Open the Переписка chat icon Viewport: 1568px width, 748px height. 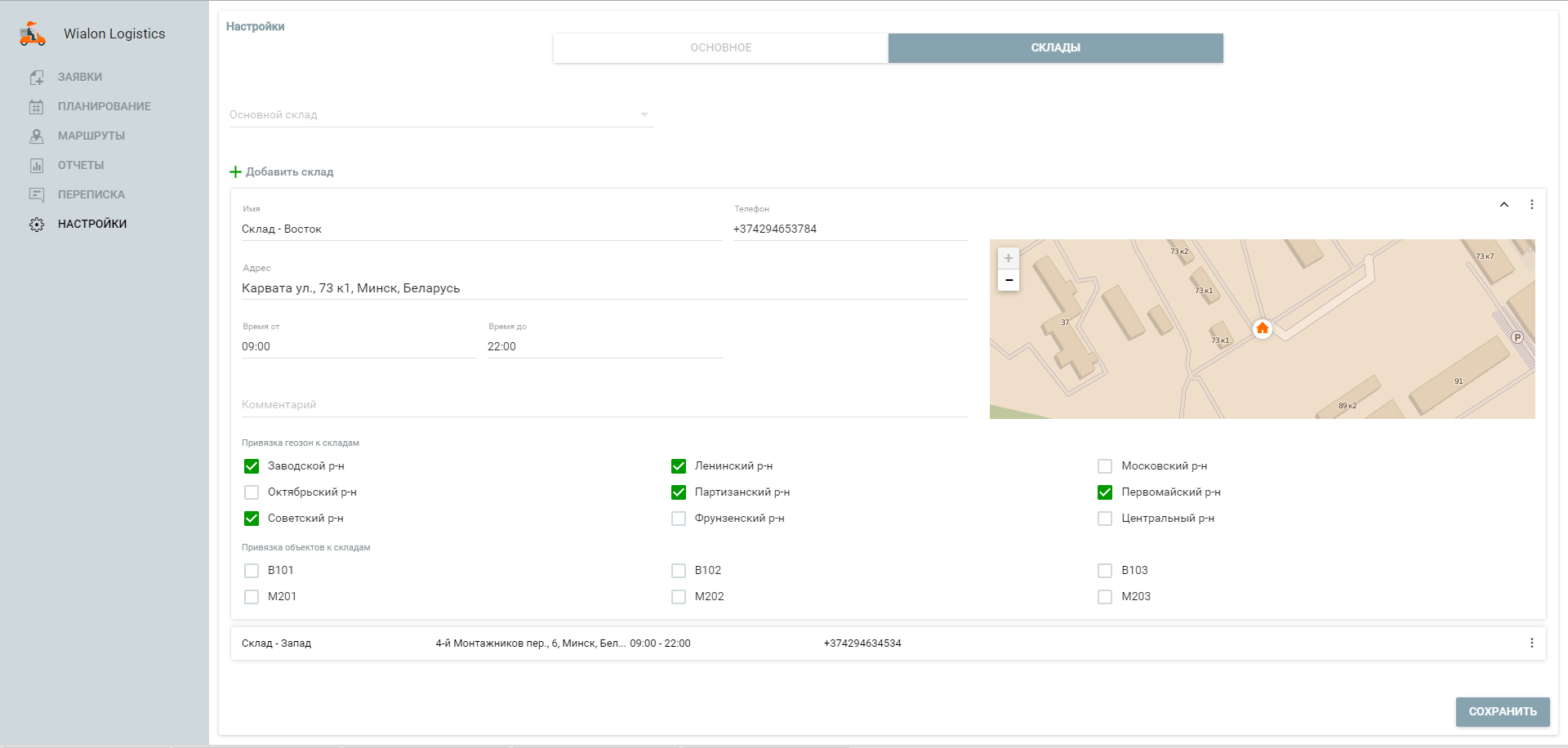tap(37, 195)
